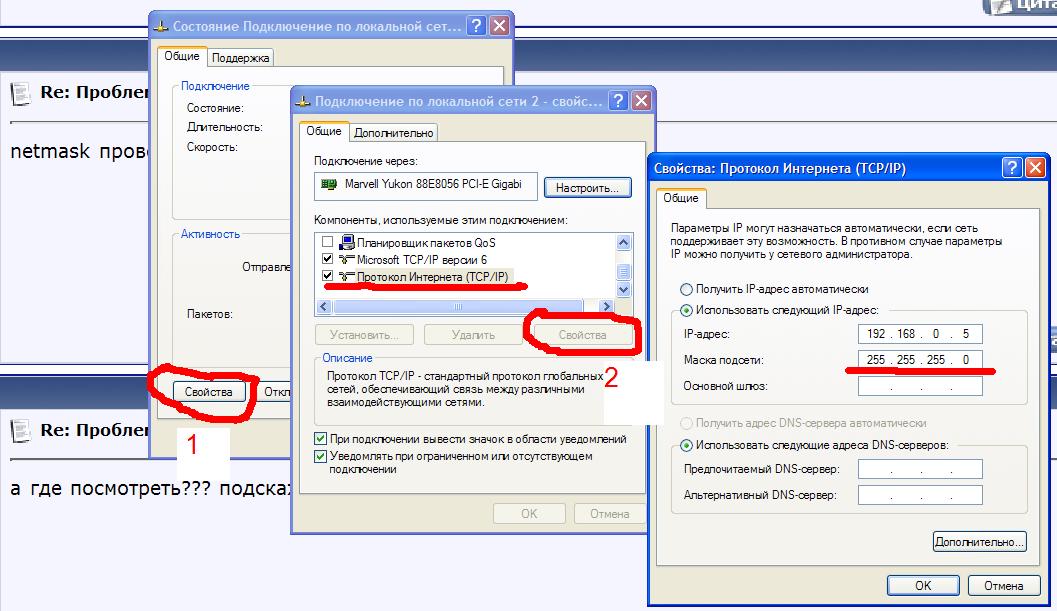Click Microsoft TCP/IP version 6 protocol icon
This screenshot has height=611, width=1057.
pos(346,260)
